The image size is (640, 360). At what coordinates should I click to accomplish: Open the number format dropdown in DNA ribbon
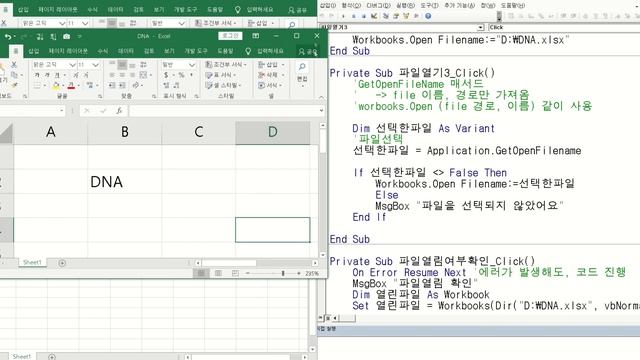[x=192, y=65]
